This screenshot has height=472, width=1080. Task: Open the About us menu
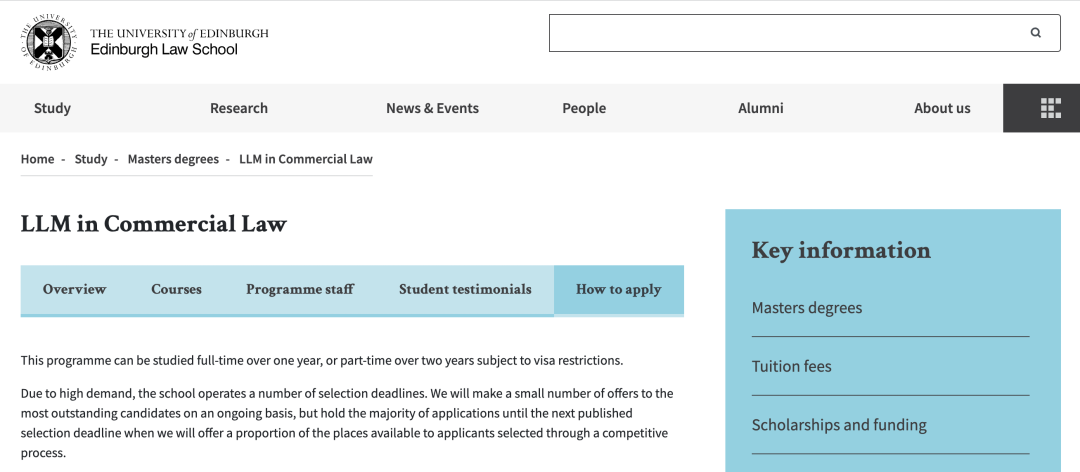pos(942,108)
